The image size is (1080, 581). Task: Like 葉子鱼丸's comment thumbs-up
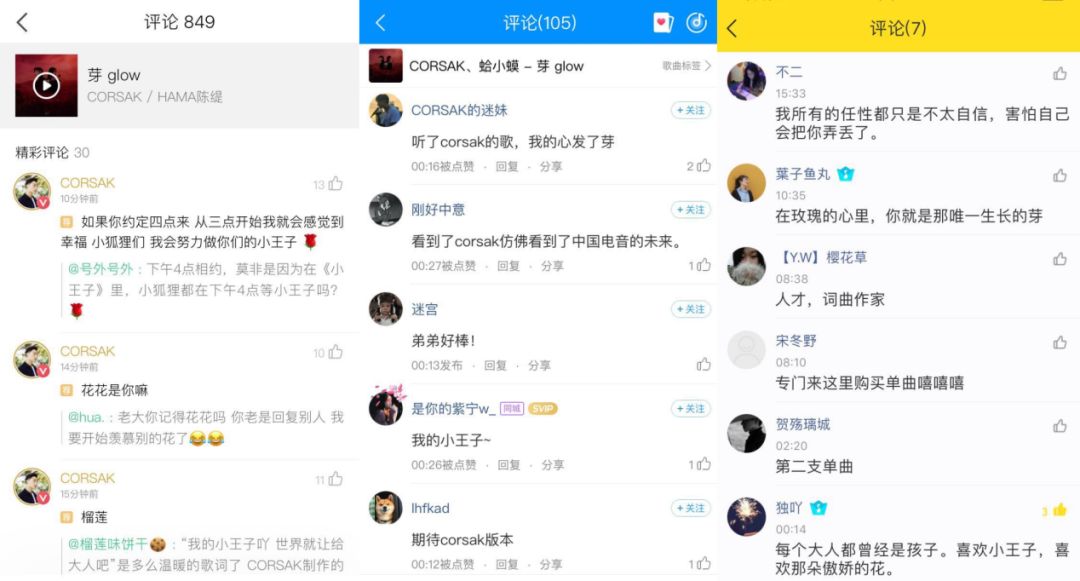tap(1059, 176)
